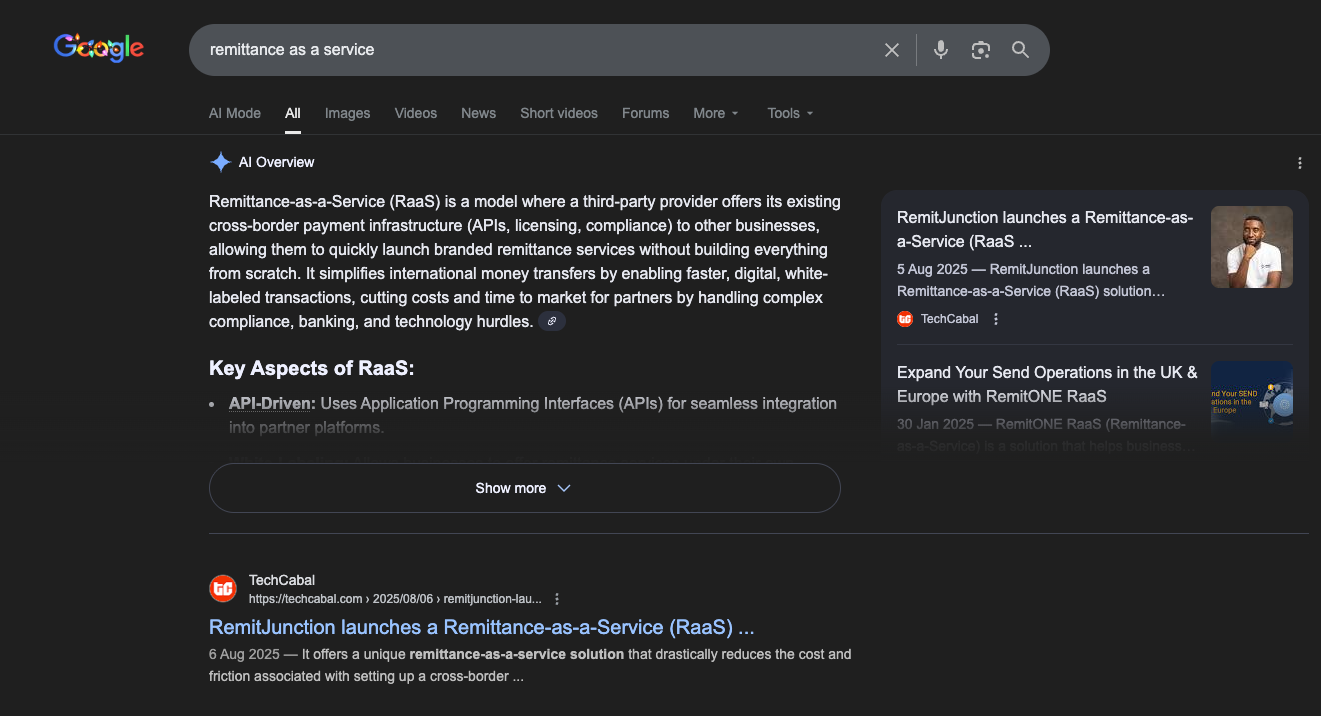Image resolution: width=1321 pixels, height=716 pixels.
Task: Open Search by image lens icon
Action: (980, 50)
